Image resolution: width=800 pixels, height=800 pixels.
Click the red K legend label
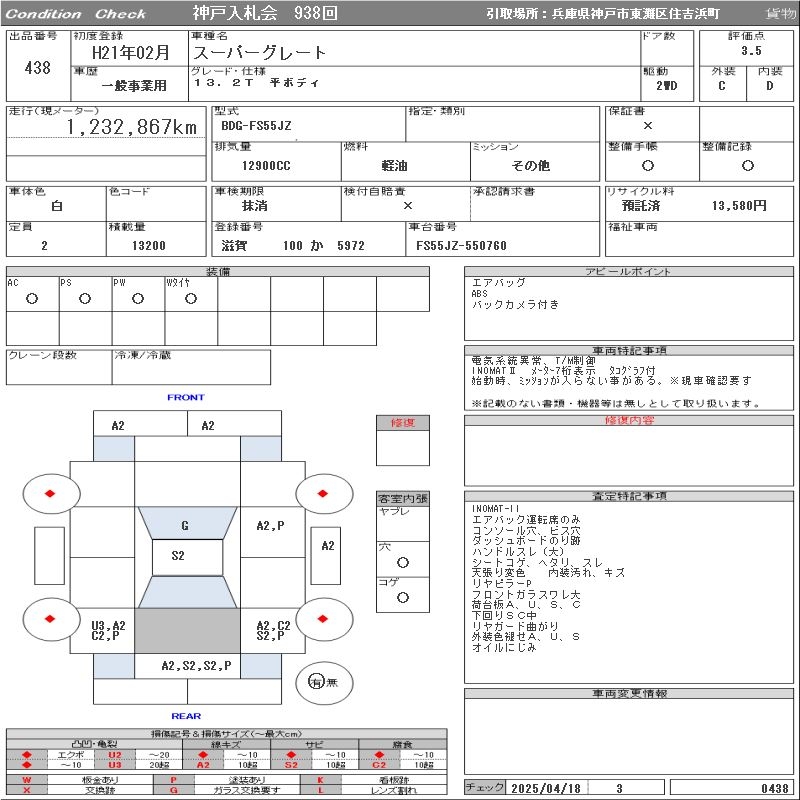click(320, 780)
